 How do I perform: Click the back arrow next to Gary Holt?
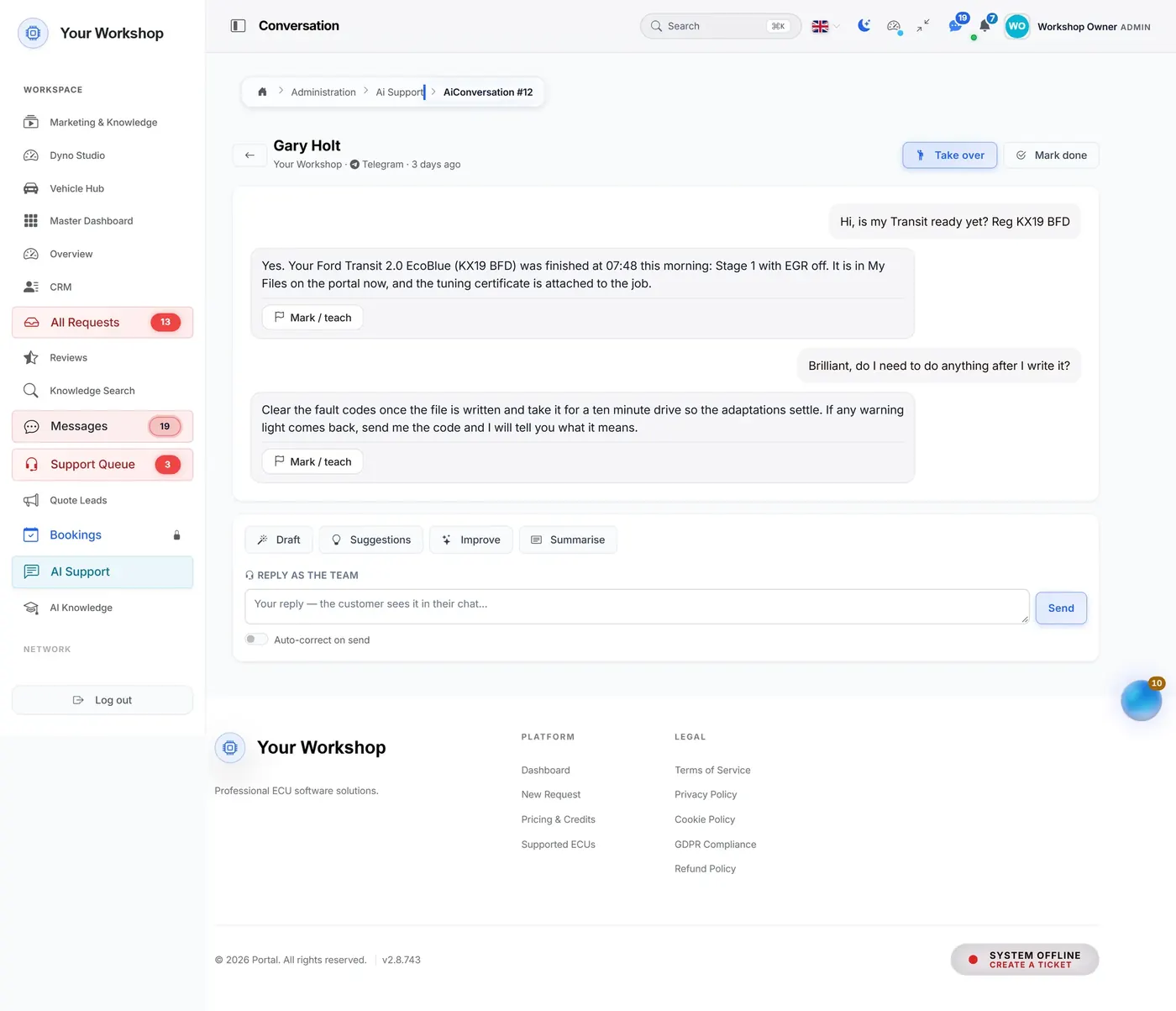click(x=249, y=155)
